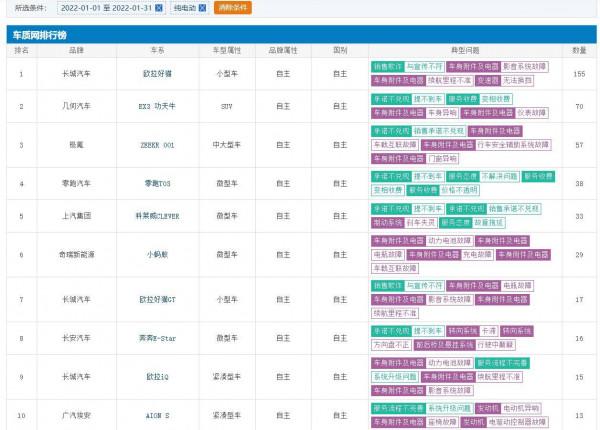This screenshot has height=430, width=600.
Task: Click the 座椅故障 issue tag
Action: [x=442, y=422]
